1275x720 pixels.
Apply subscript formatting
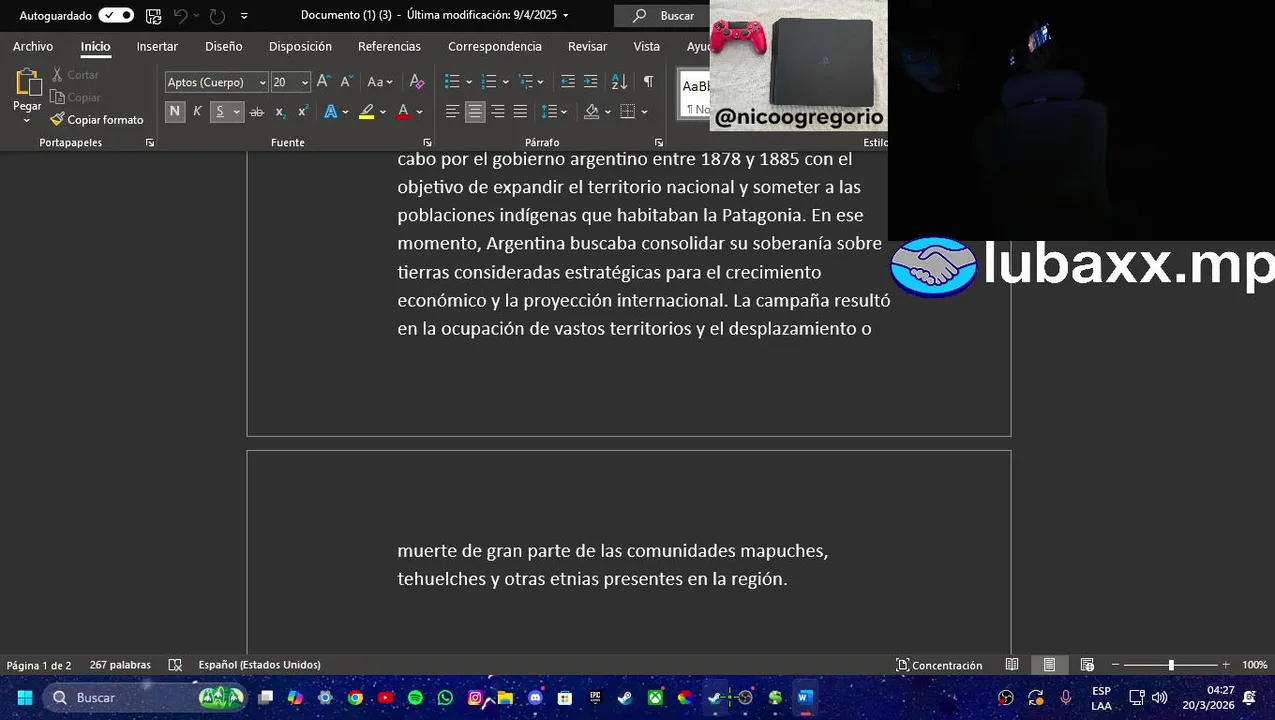coord(280,112)
